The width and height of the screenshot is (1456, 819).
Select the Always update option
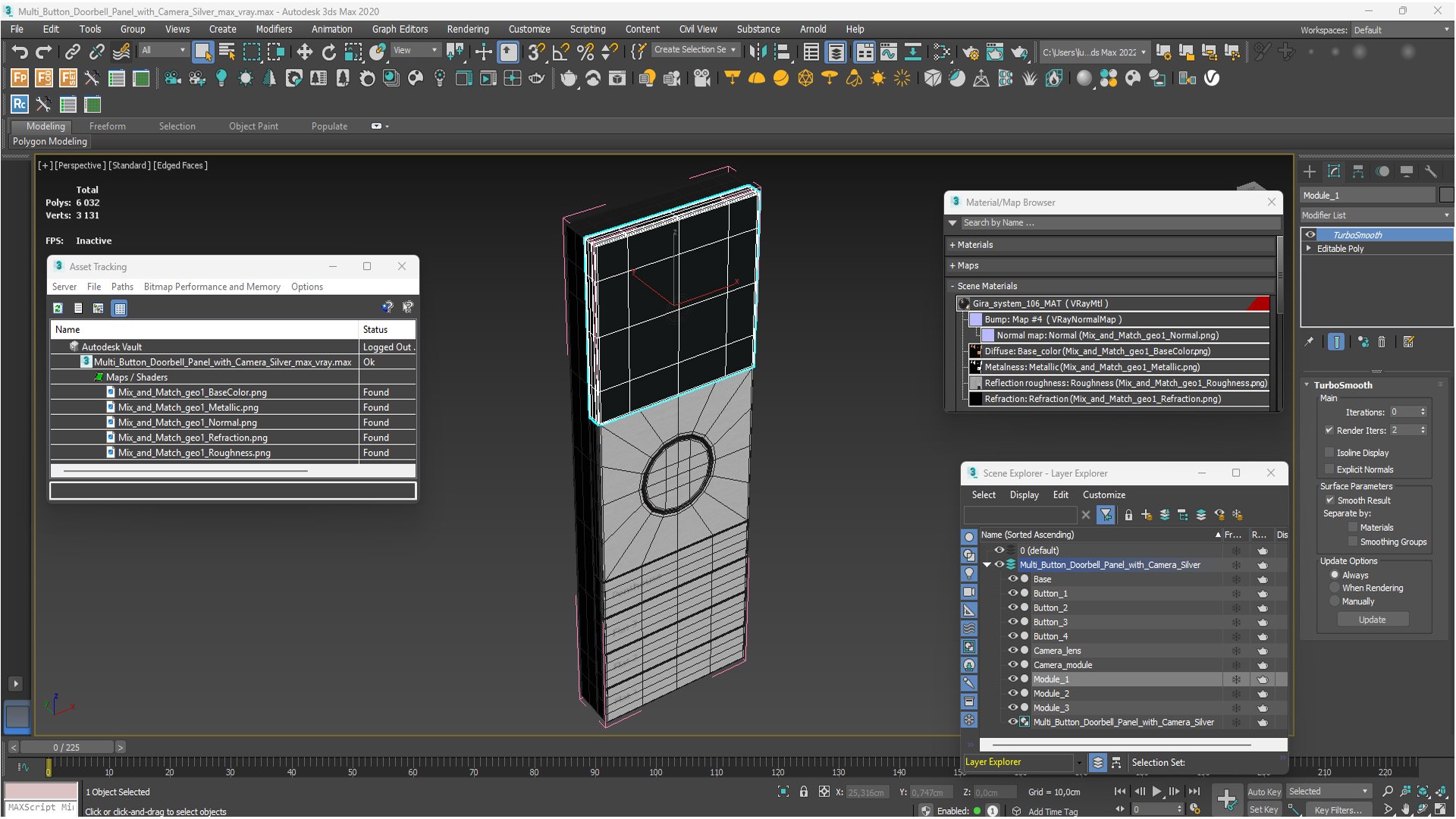[x=1335, y=575]
